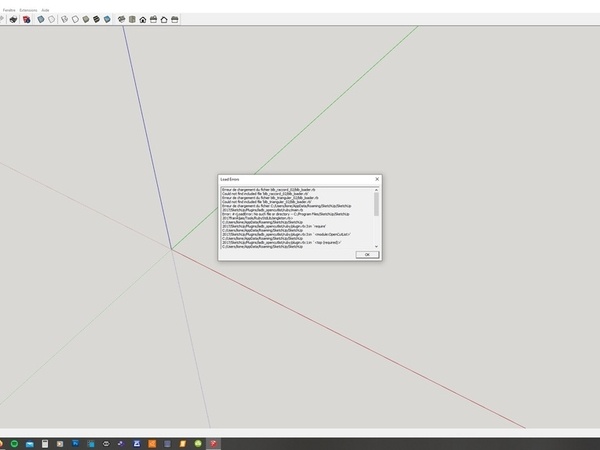Select the Front view house icon
Viewport: 600px width, 450px height.
[143, 19]
